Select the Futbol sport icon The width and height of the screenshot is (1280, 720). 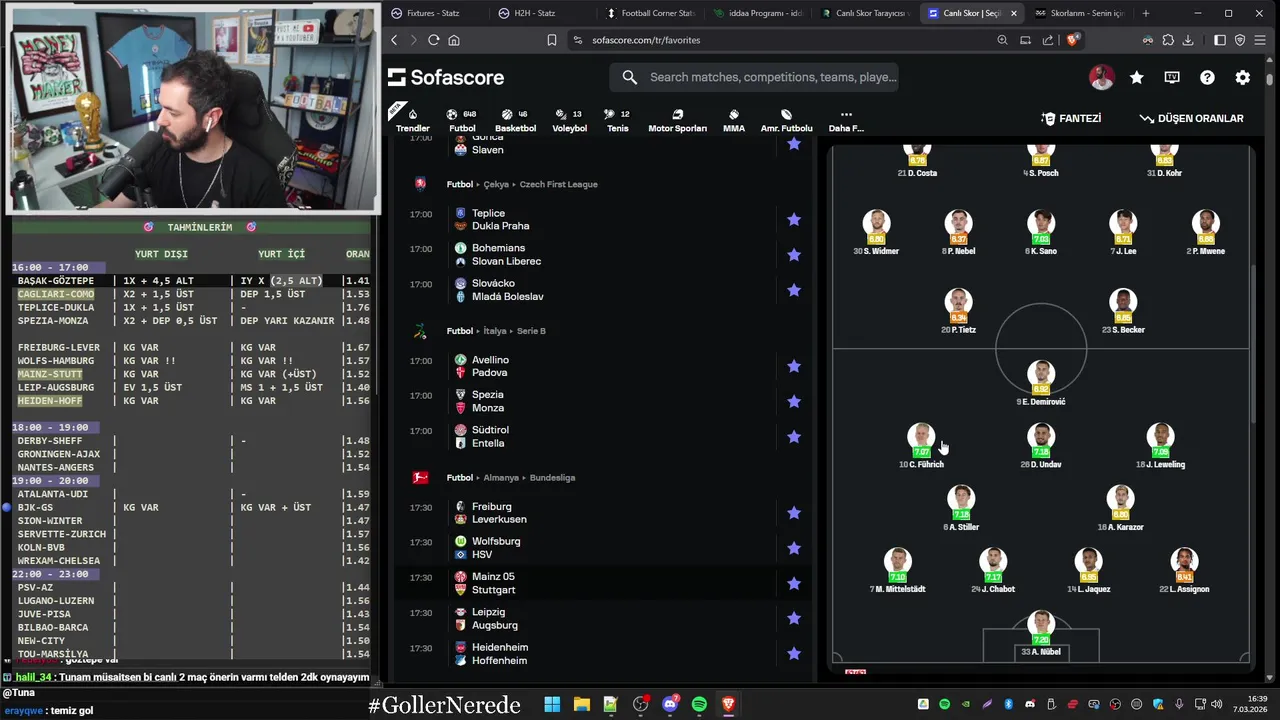[x=462, y=120]
